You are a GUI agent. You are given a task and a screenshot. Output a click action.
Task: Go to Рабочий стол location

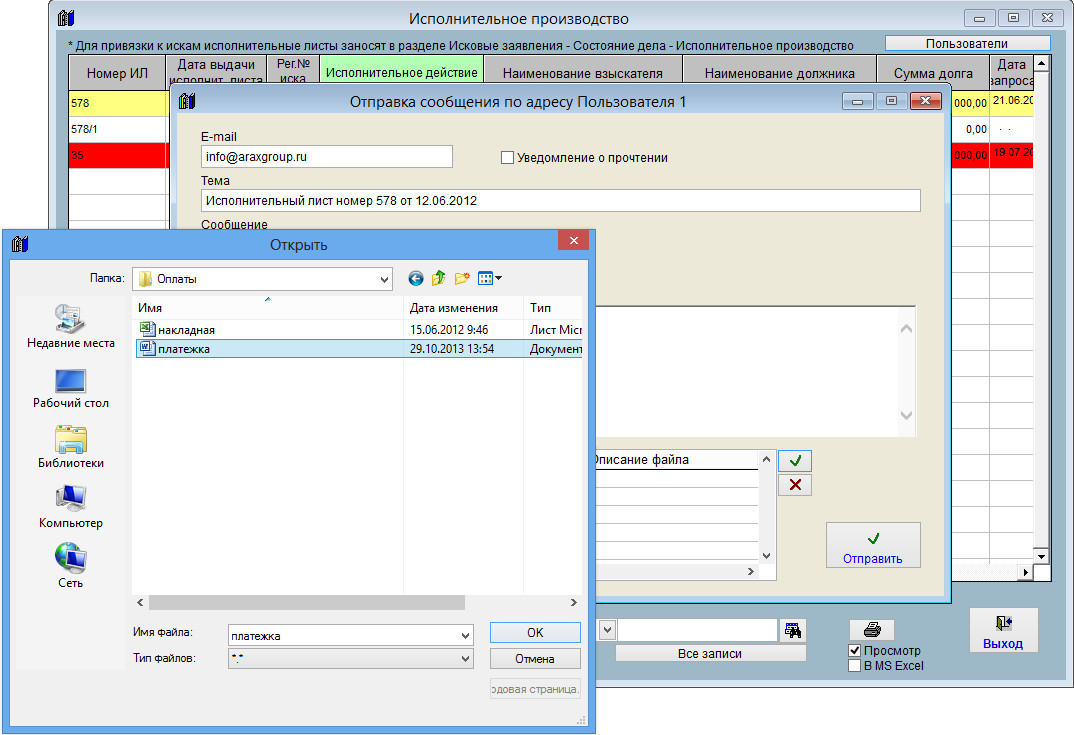click(x=70, y=388)
